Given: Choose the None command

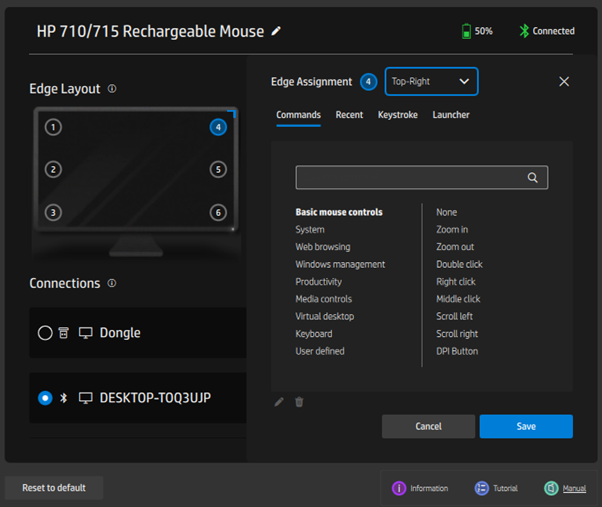Looking at the screenshot, I should coord(447,212).
